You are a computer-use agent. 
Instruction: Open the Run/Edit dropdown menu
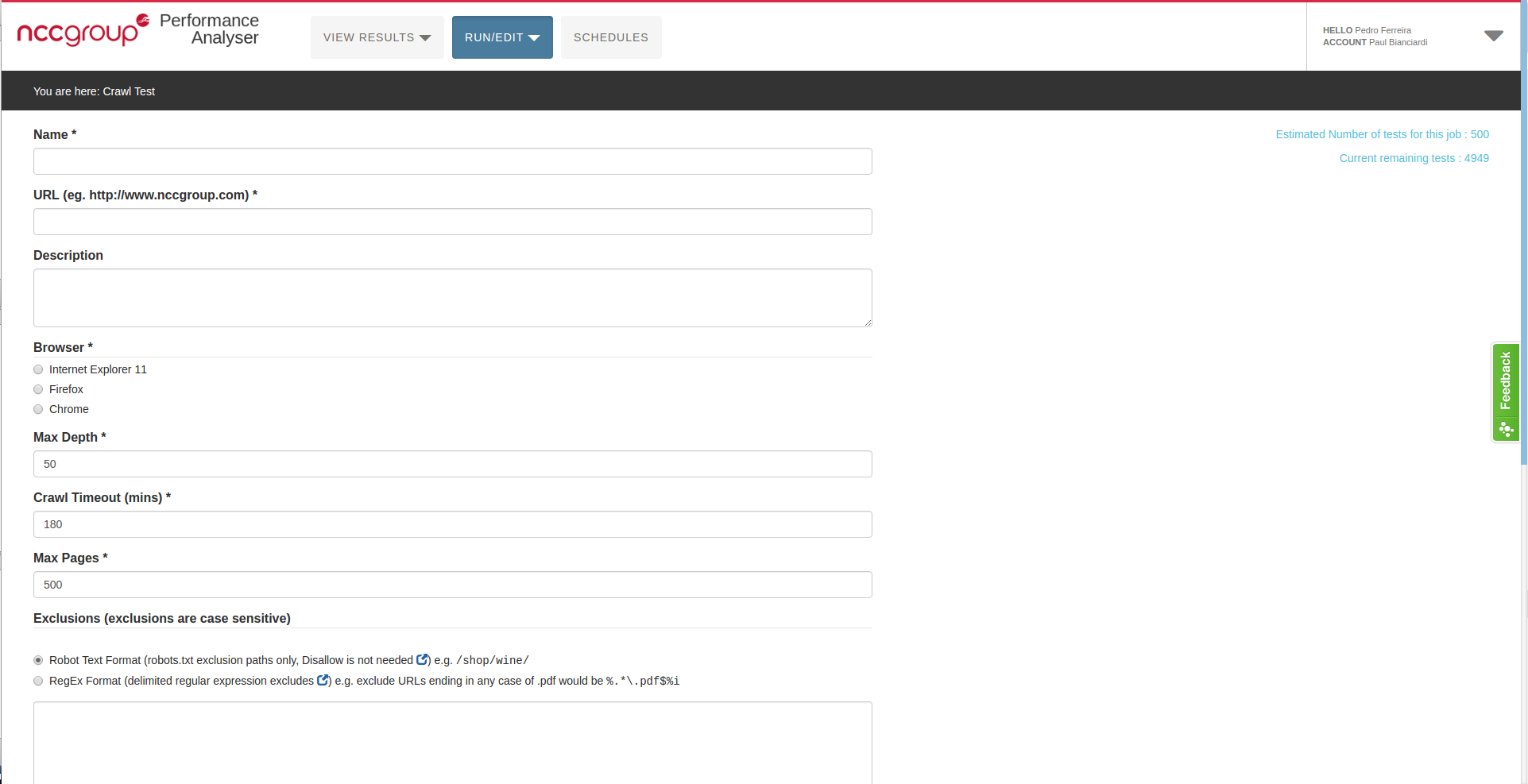(502, 37)
